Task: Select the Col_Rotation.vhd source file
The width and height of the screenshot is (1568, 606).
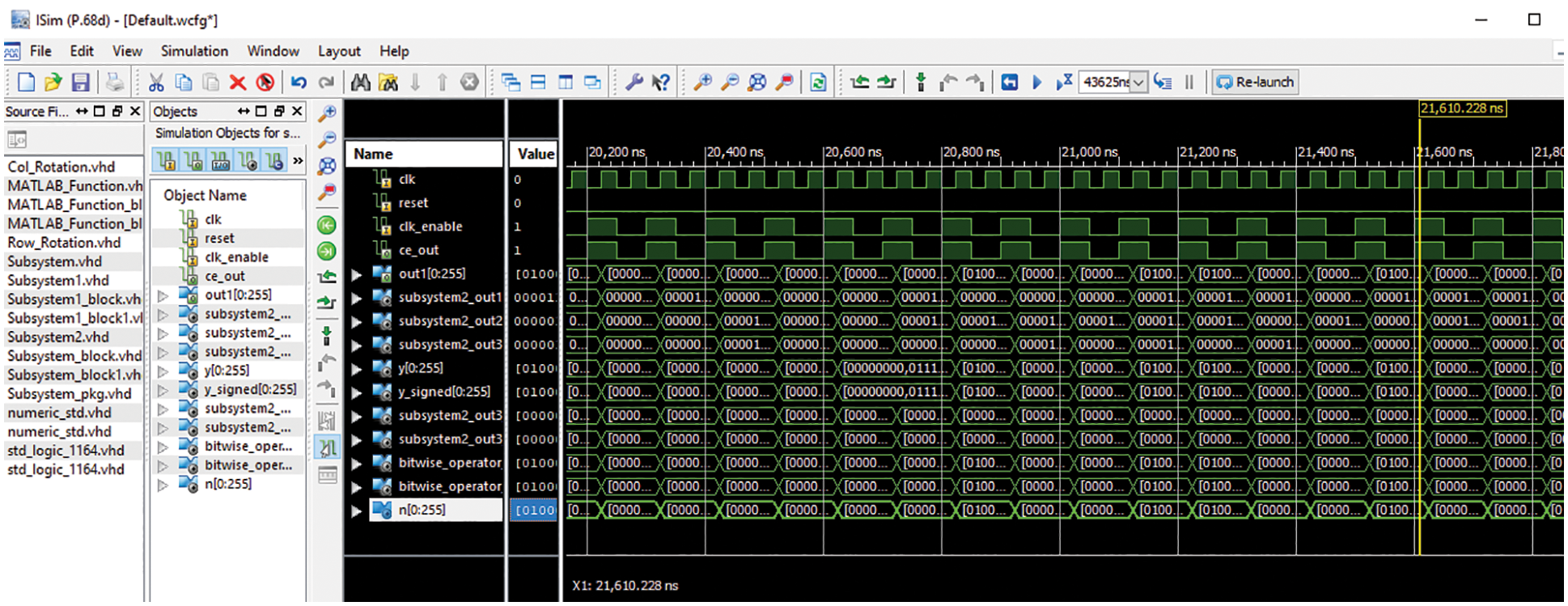Action: click(x=61, y=167)
